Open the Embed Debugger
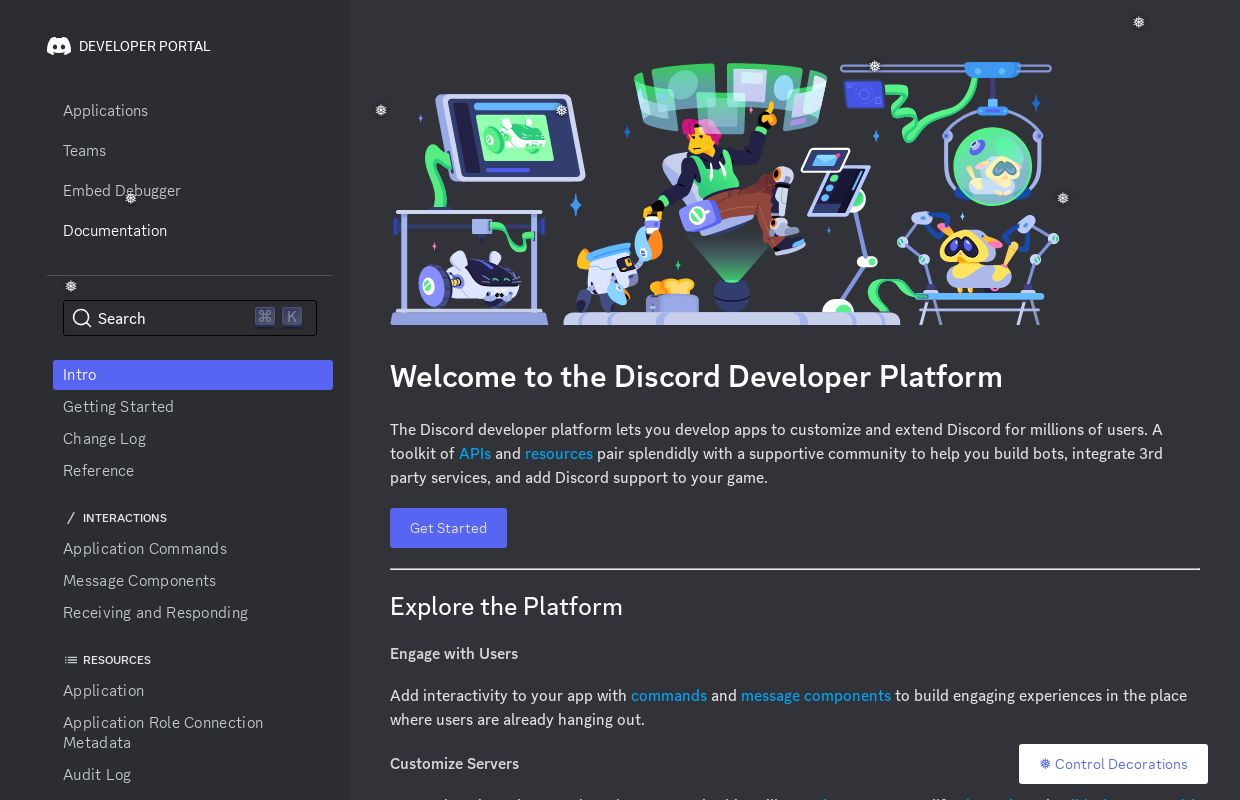The width and height of the screenshot is (1240, 800). click(122, 191)
